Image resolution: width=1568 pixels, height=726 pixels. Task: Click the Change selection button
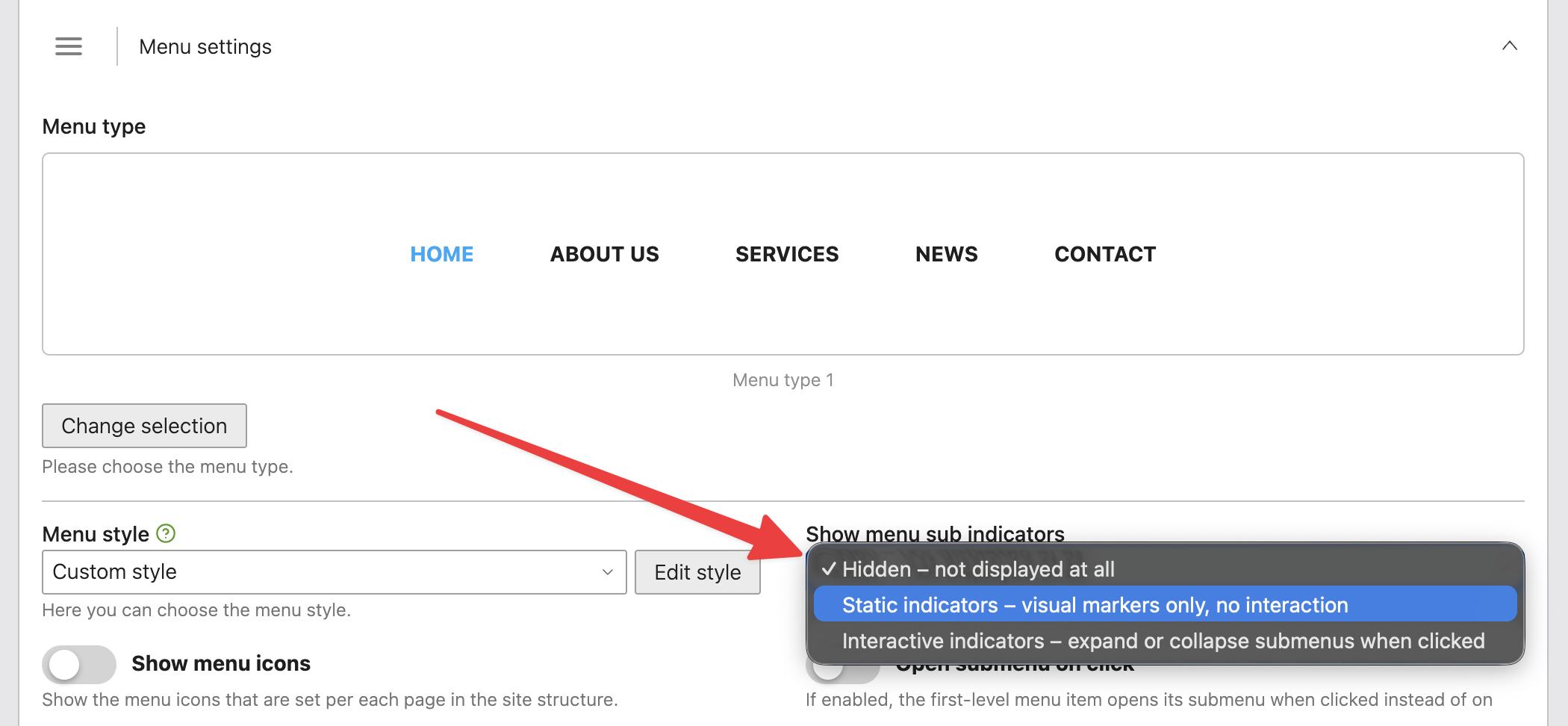(x=144, y=426)
